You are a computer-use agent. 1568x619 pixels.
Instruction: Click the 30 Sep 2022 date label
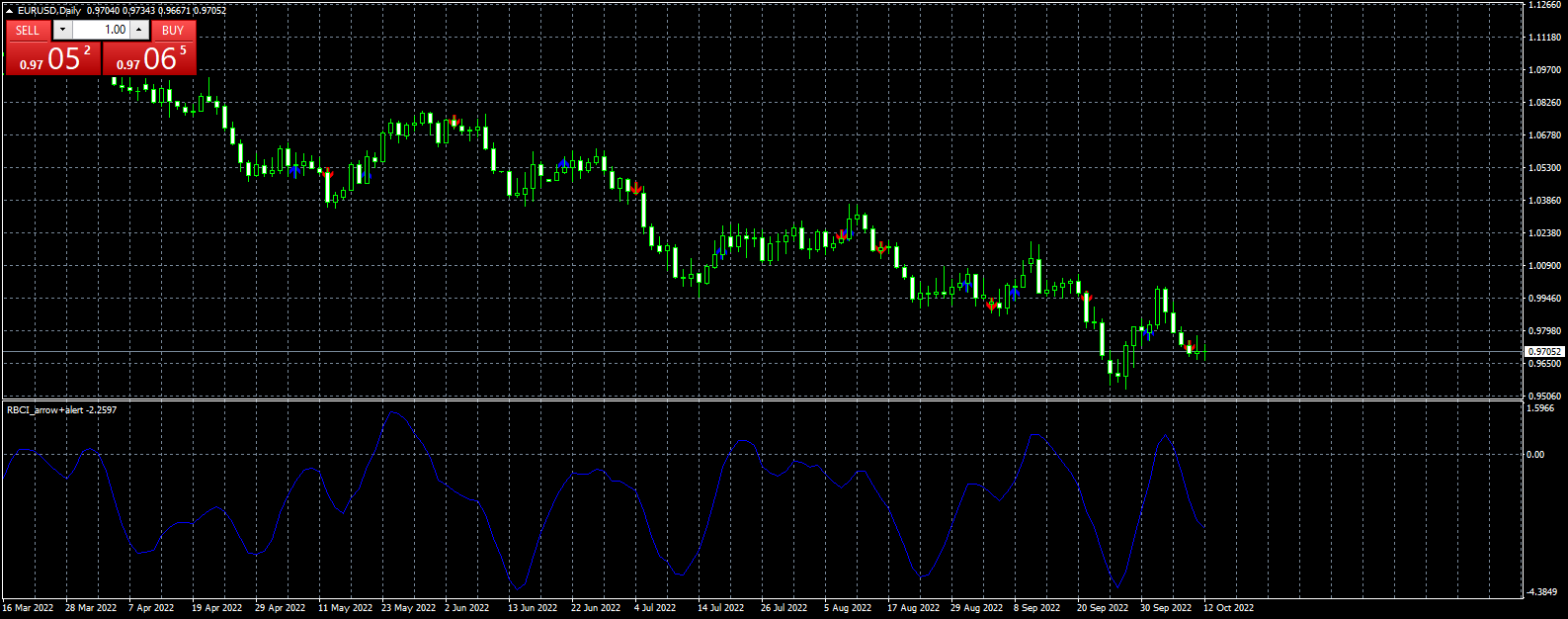[1167, 608]
